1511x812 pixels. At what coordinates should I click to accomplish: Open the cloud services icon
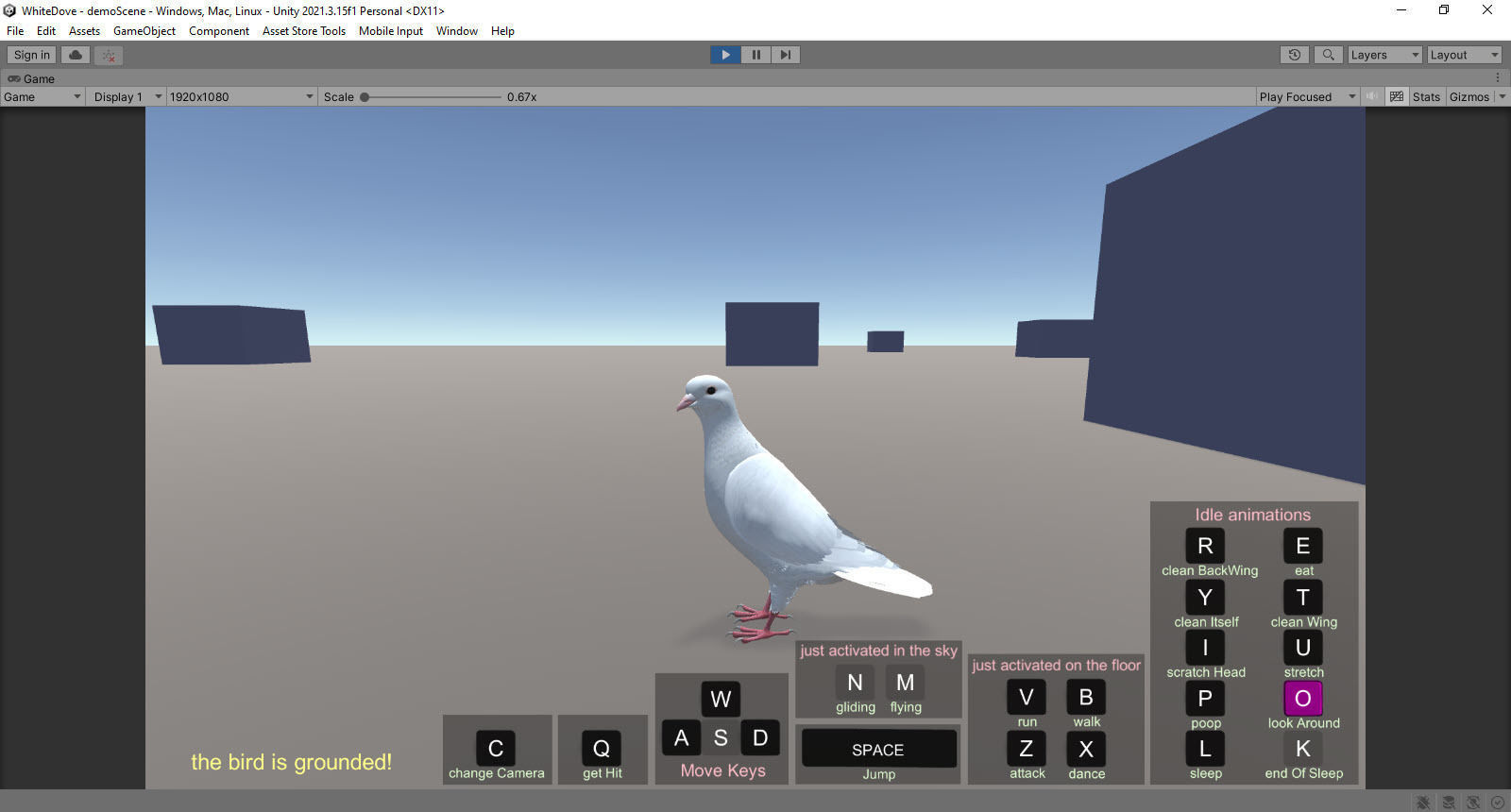76,55
